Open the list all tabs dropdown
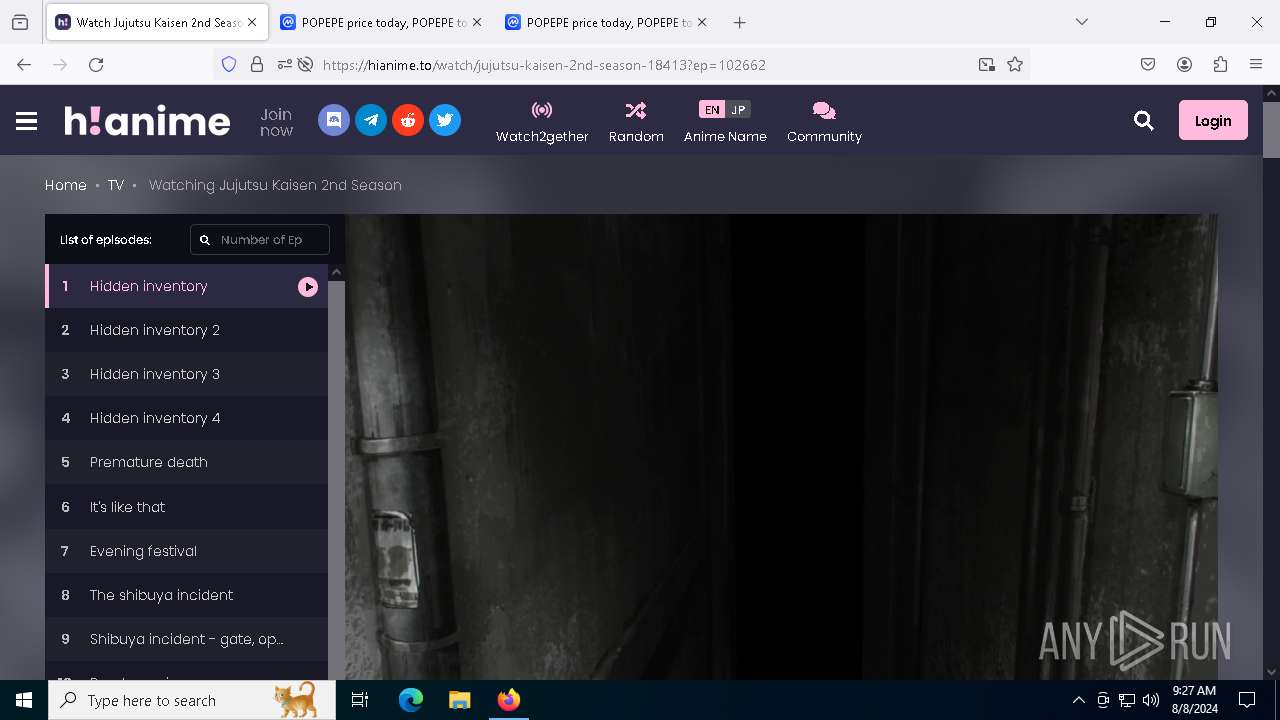The width and height of the screenshot is (1280, 720). (x=1081, y=22)
